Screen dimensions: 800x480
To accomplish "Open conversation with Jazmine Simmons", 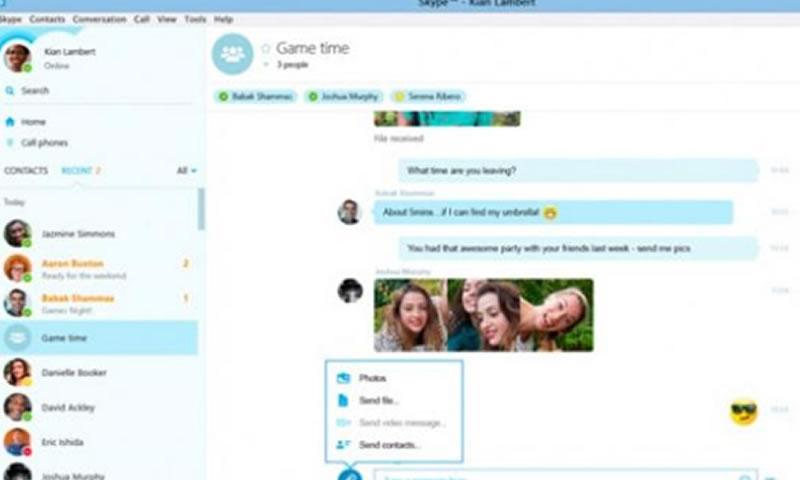I will point(99,234).
